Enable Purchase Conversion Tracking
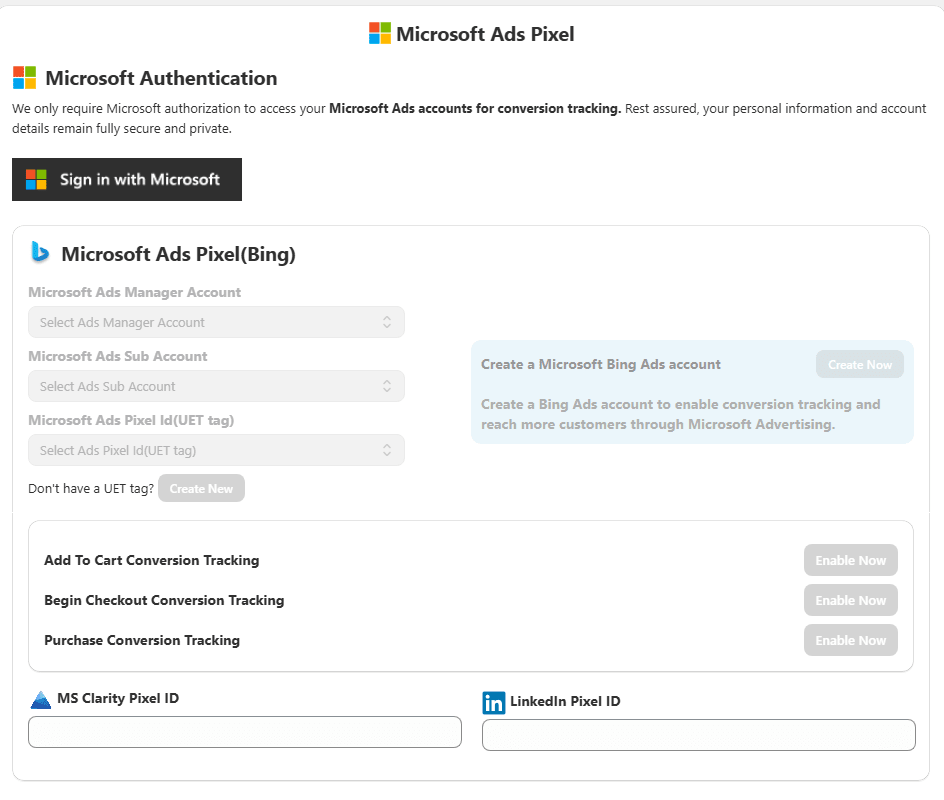This screenshot has width=944, height=800. point(851,640)
